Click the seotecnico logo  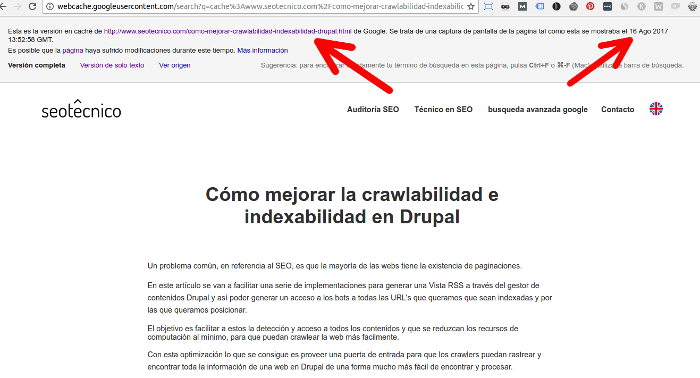click(81, 109)
